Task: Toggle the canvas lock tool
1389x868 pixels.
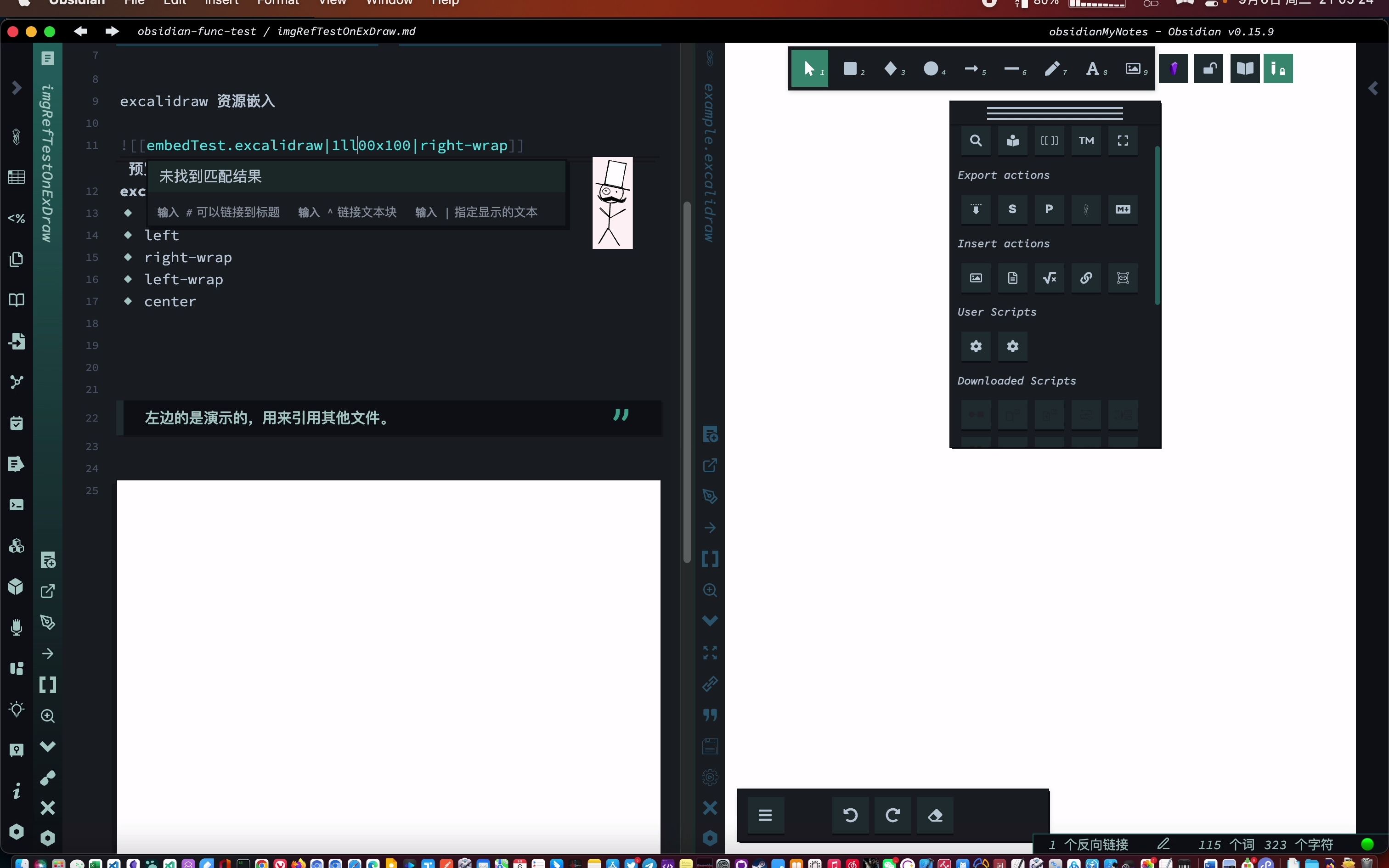Action: coord(1209,69)
